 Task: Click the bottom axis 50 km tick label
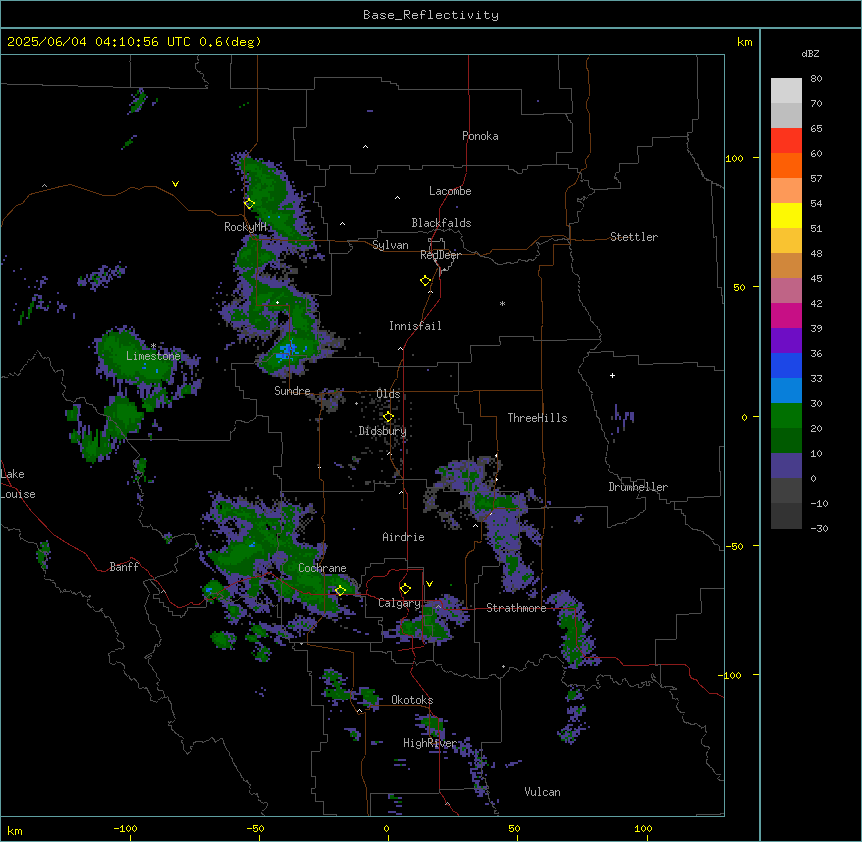[x=515, y=828]
